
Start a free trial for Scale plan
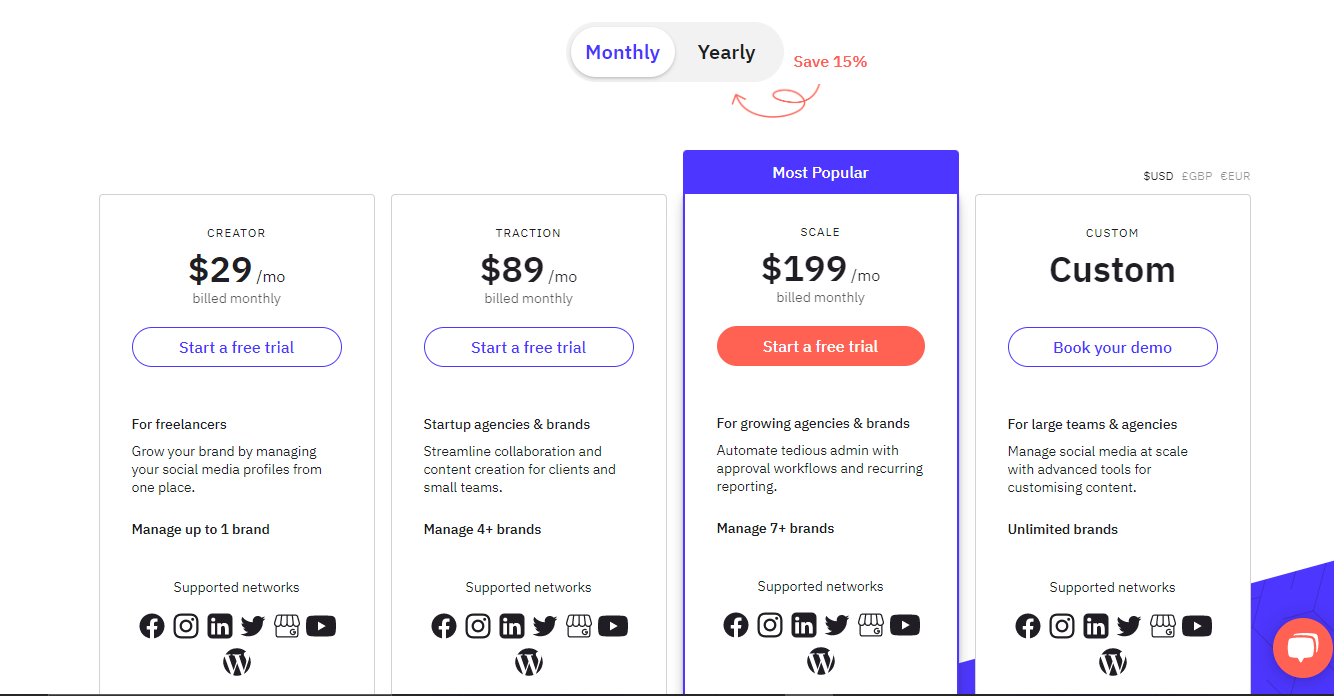click(820, 346)
